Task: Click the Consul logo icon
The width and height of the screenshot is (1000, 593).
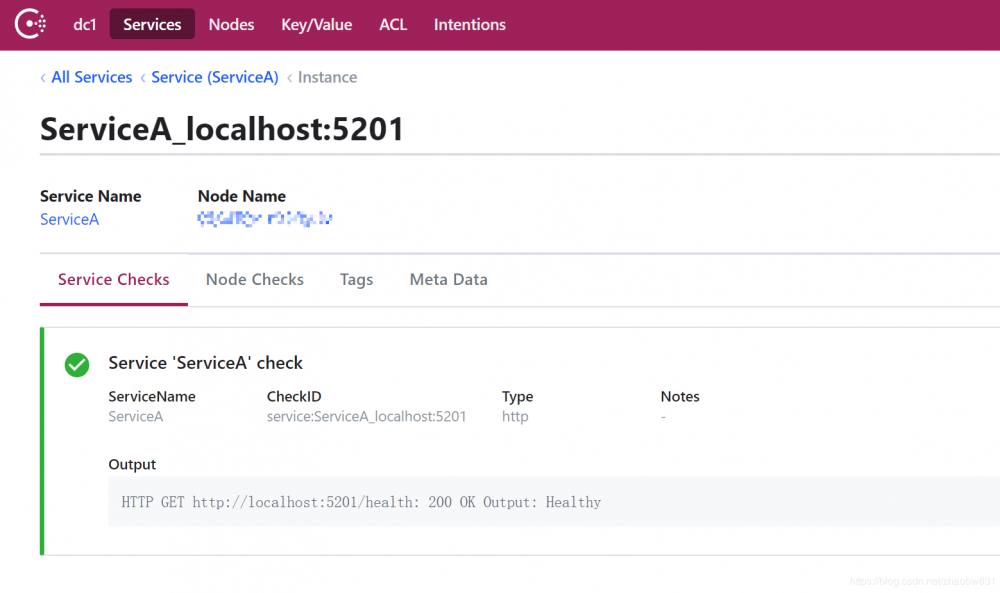Action: [30, 24]
